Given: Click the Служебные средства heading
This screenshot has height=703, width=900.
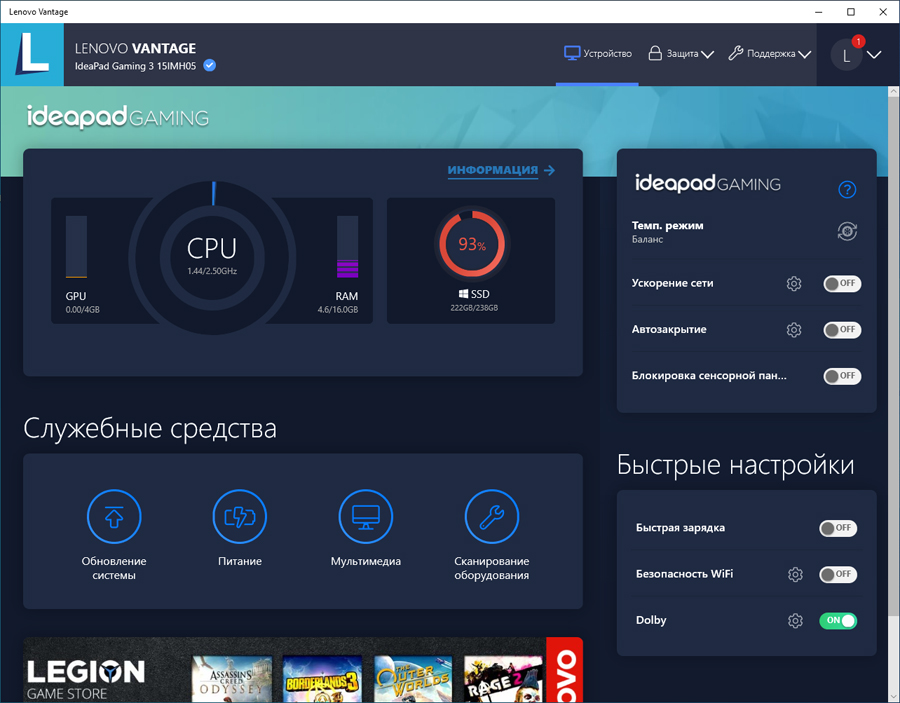Looking at the screenshot, I should pos(150,429).
